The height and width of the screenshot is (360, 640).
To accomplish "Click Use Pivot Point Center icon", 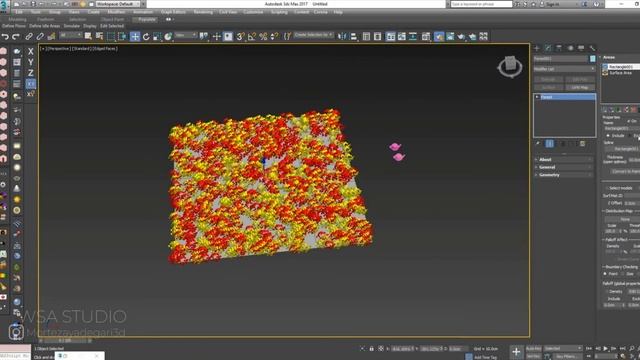I will coord(204,37).
